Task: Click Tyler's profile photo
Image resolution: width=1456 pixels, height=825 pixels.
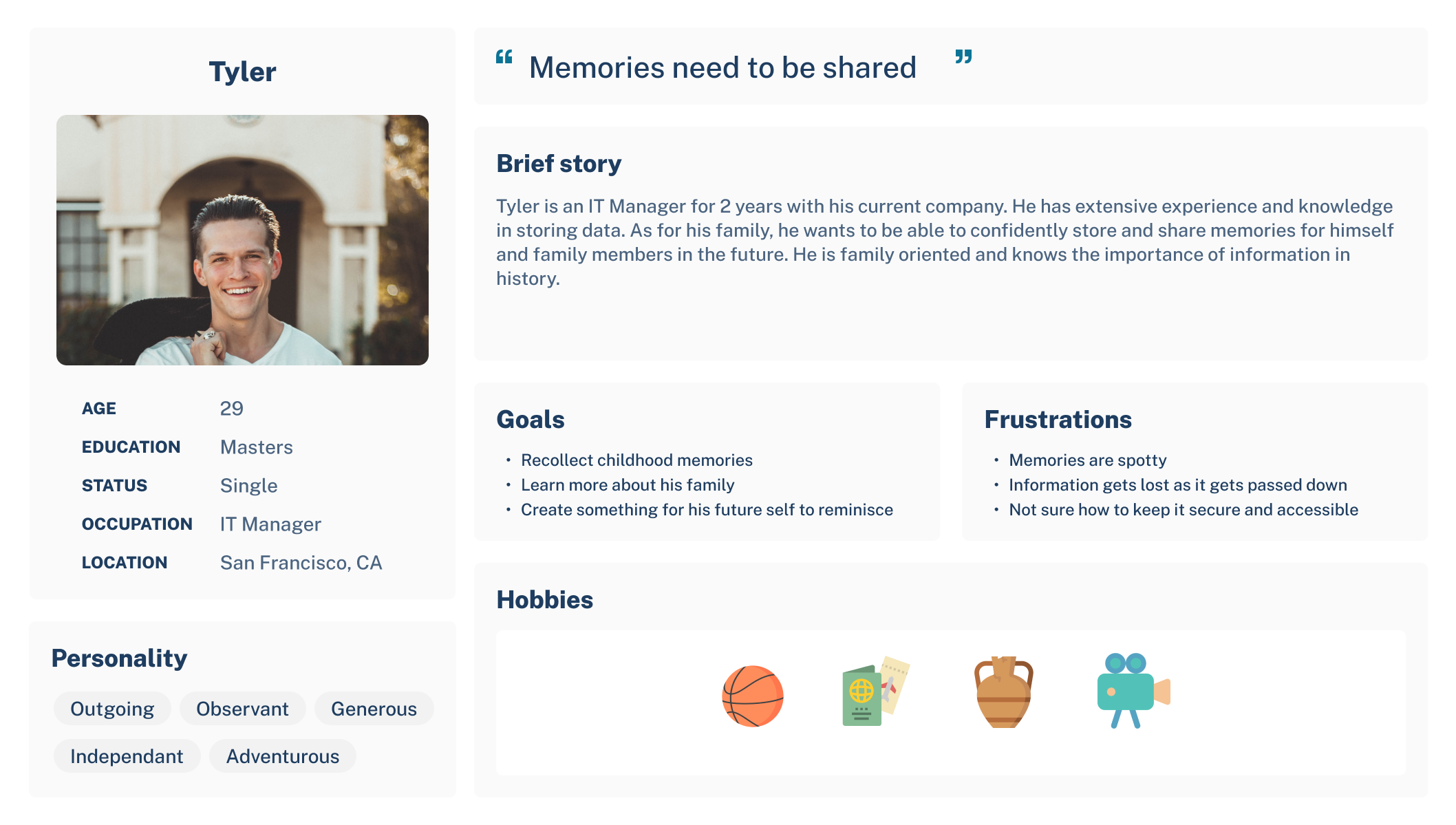Action: [242, 240]
